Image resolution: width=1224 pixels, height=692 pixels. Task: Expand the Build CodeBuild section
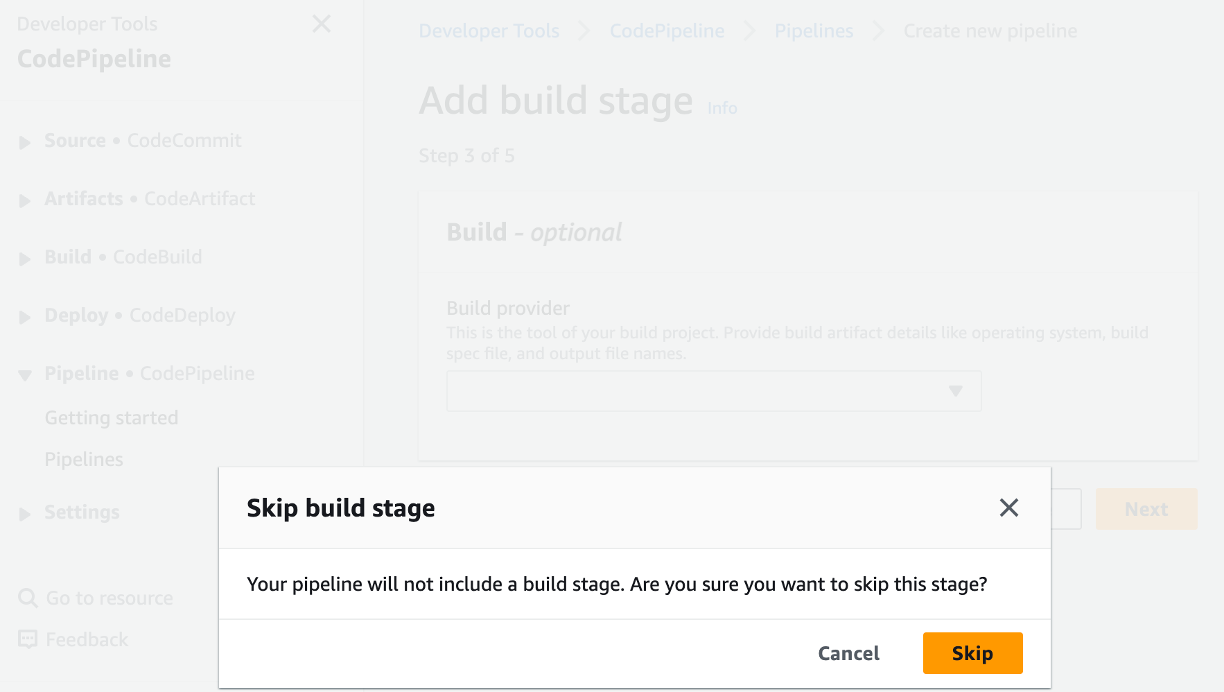(25, 258)
